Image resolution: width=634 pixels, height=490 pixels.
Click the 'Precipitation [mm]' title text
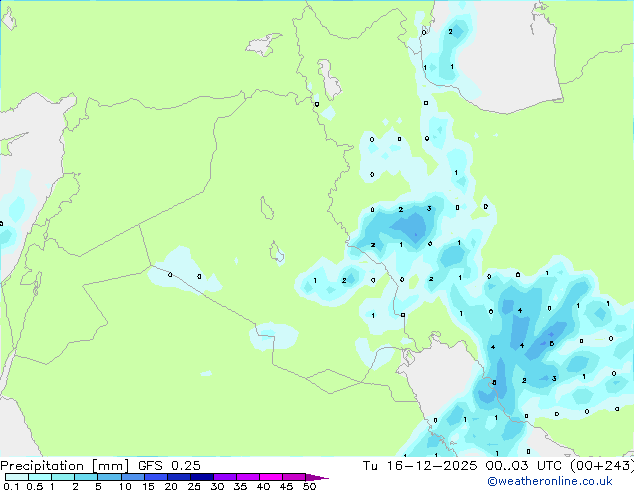[64, 466]
